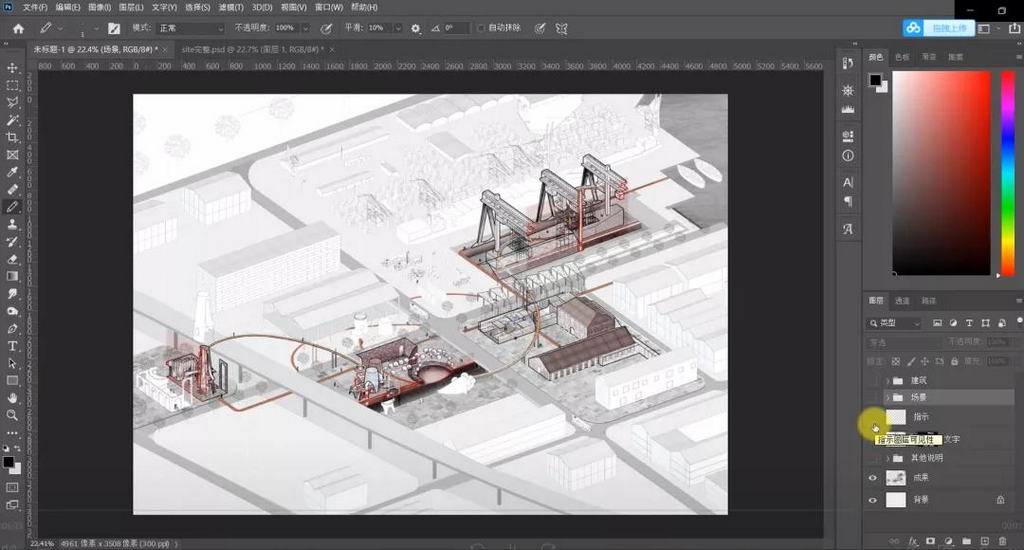The height and width of the screenshot is (550, 1024).
Task: Click the fx layer style icon
Action: [912, 541]
